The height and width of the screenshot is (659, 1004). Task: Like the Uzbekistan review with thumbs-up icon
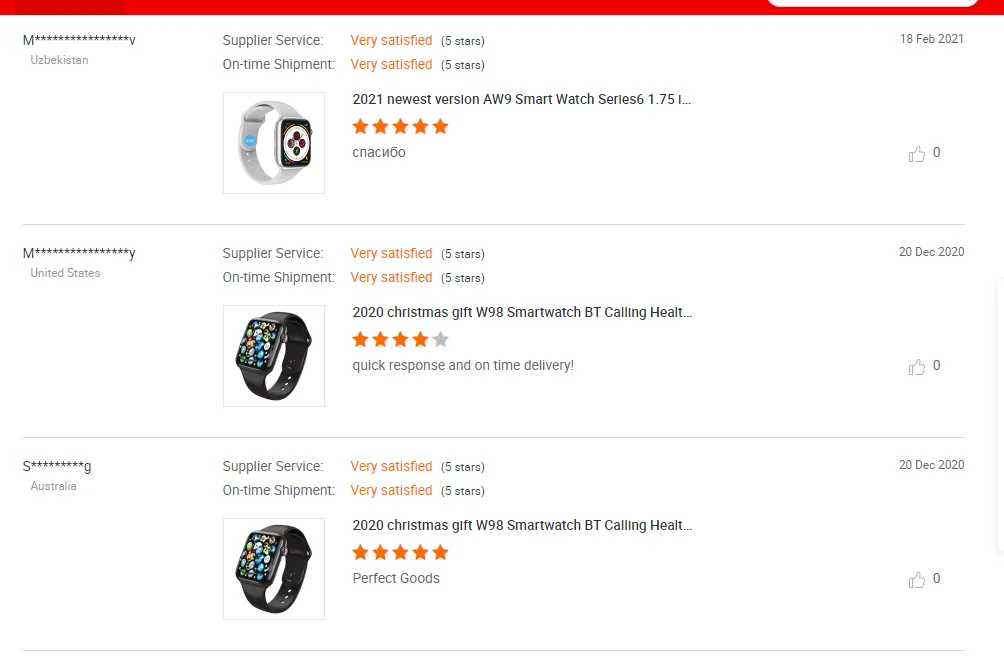tap(916, 154)
